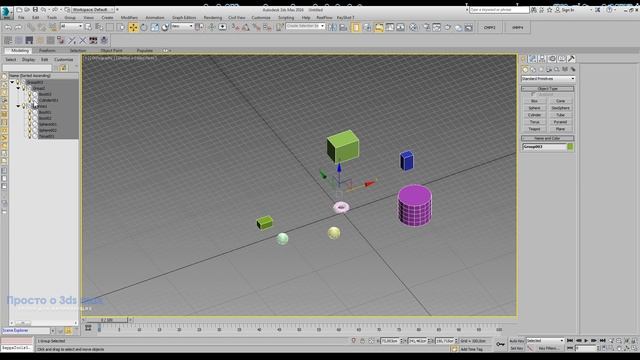Switch to the Modify command panel tab
The image size is (640, 360).
click(533, 59)
